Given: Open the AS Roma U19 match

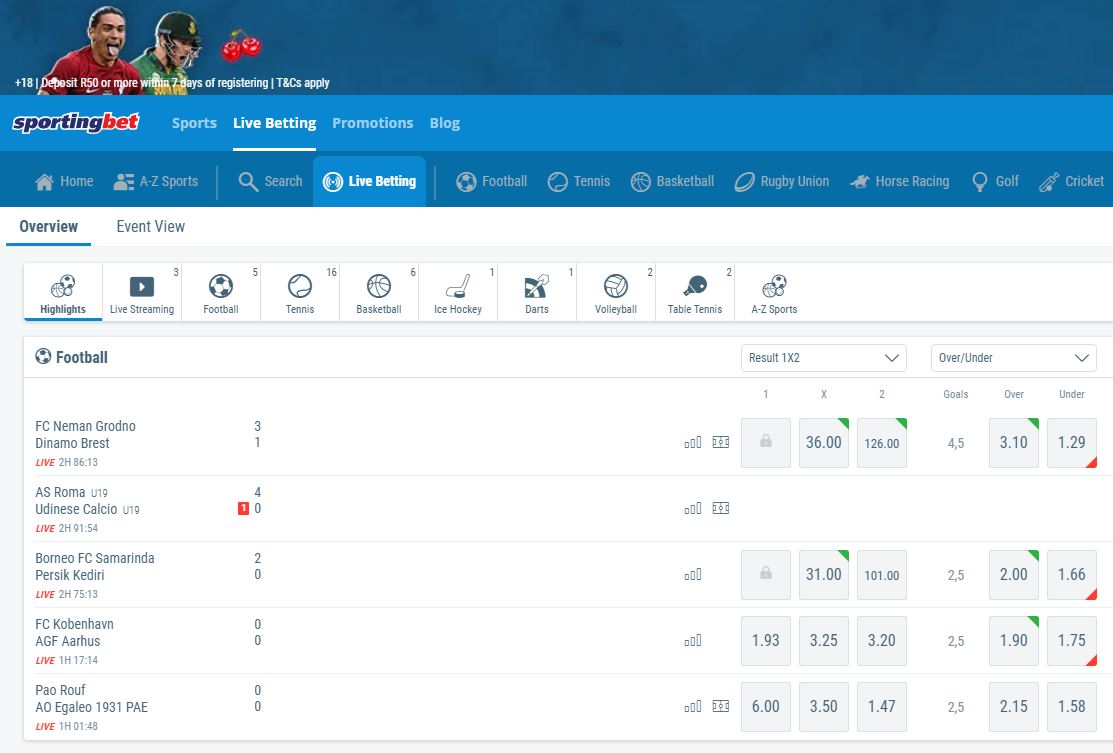Looking at the screenshot, I should click(87, 500).
